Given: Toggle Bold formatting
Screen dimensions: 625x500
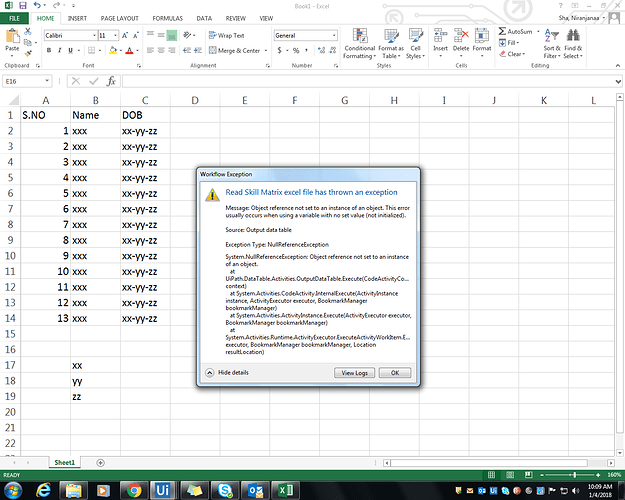Looking at the screenshot, I should tap(49, 50).
